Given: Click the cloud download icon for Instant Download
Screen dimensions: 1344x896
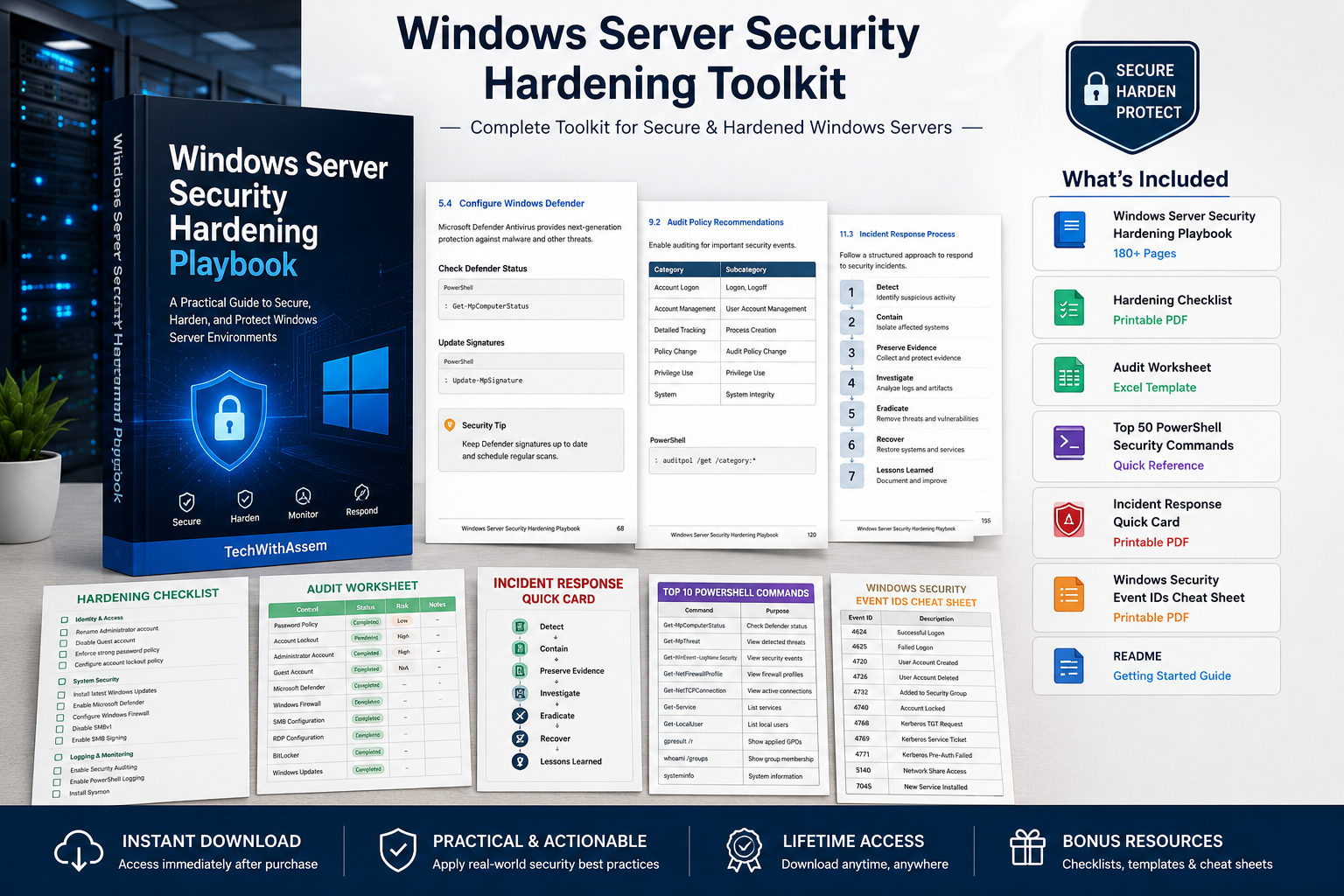Looking at the screenshot, I should pos(79,850).
